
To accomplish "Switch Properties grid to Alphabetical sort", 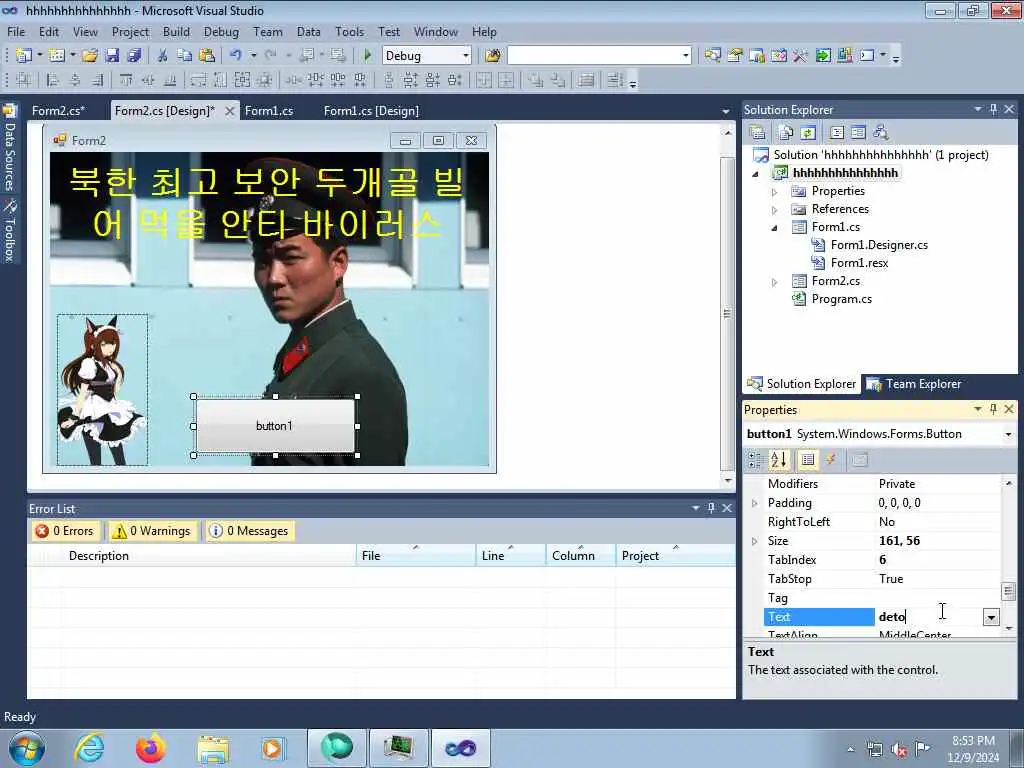I will click(x=779, y=460).
